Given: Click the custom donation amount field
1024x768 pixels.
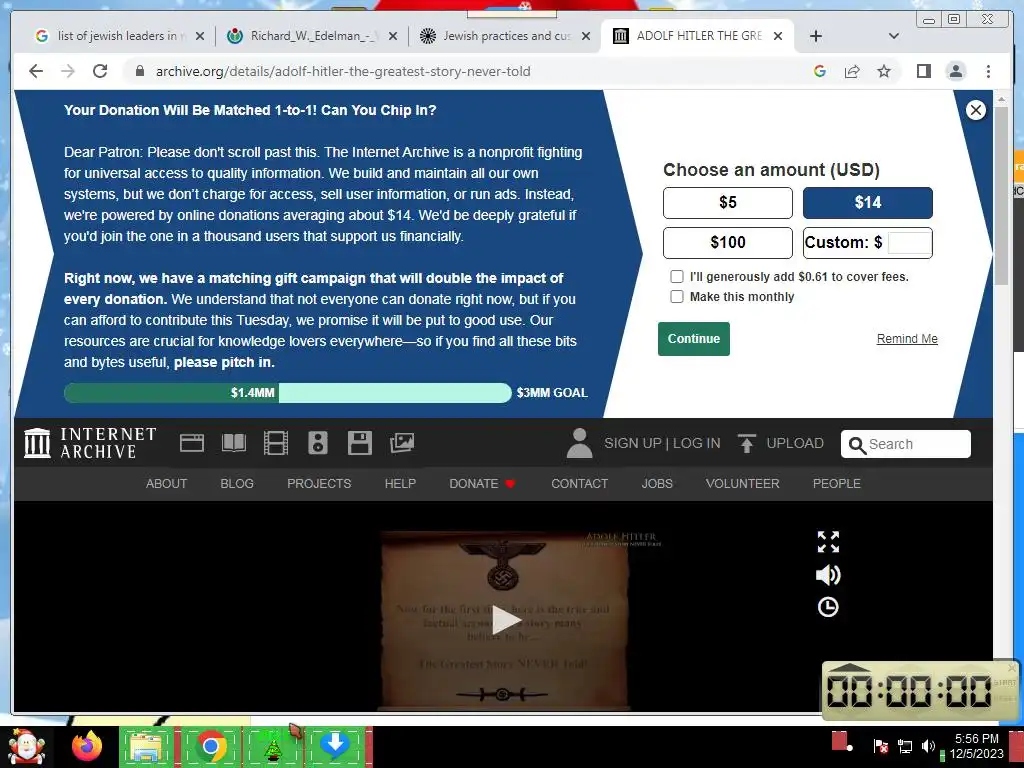Looking at the screenshot, I should click(x=909, y=242).
